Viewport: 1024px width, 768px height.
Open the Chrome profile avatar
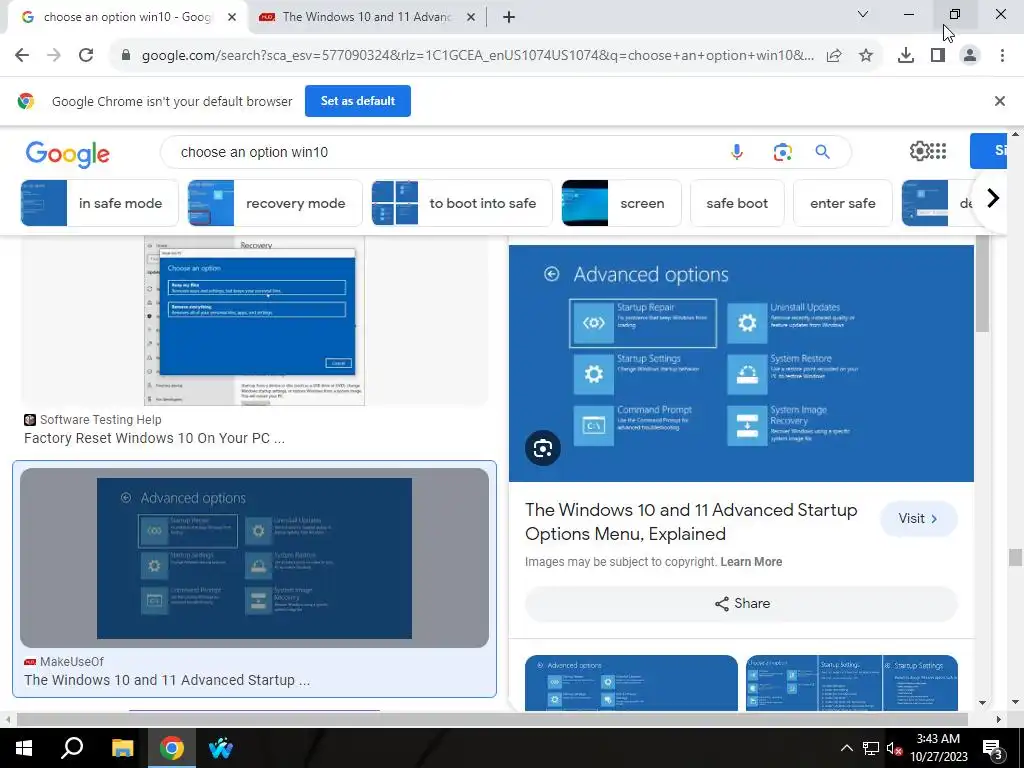pos(970,56)
